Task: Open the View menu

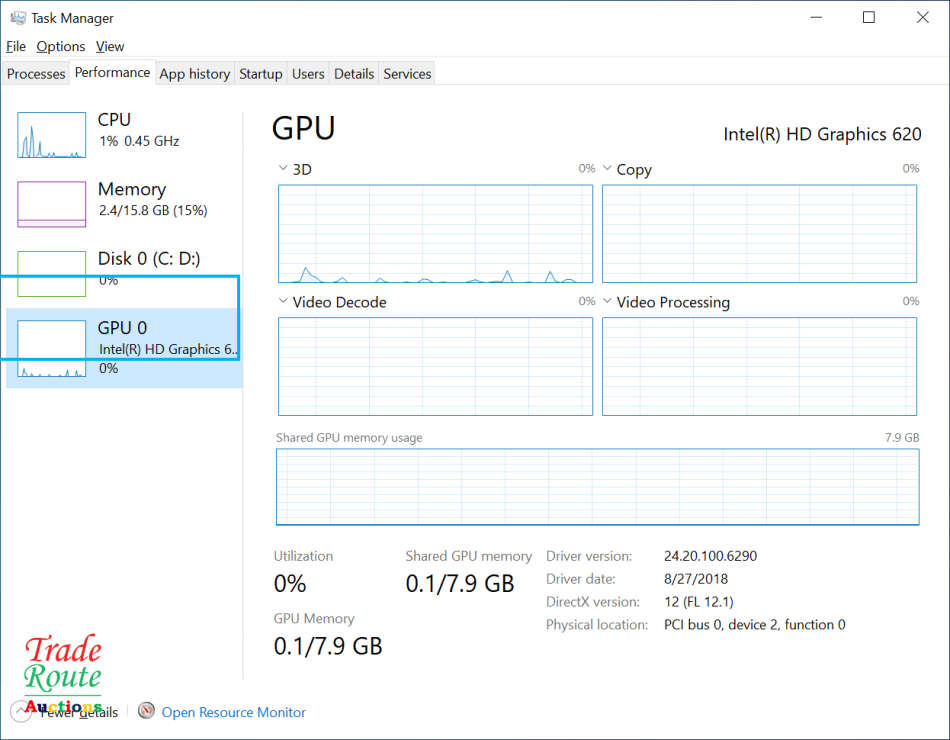Action: point(110,46)
